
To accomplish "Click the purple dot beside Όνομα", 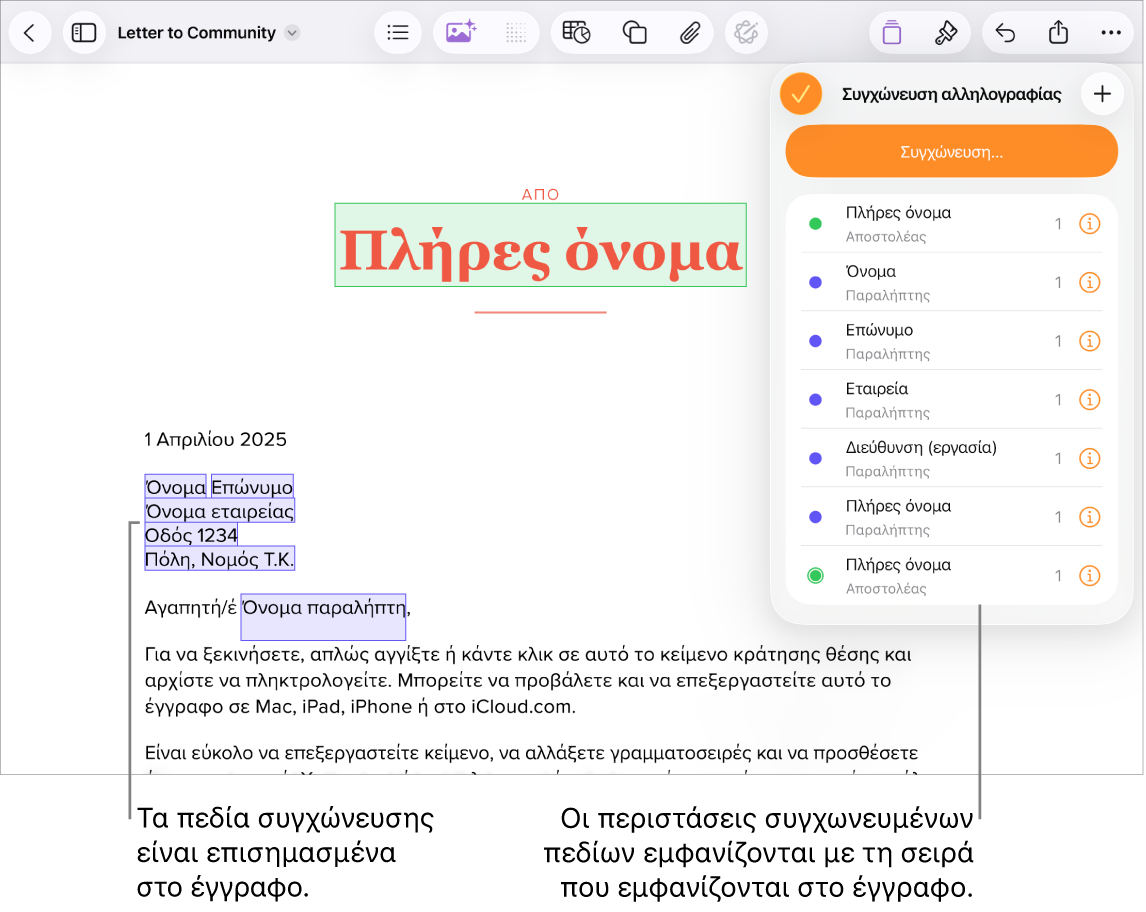I will 816,283.
